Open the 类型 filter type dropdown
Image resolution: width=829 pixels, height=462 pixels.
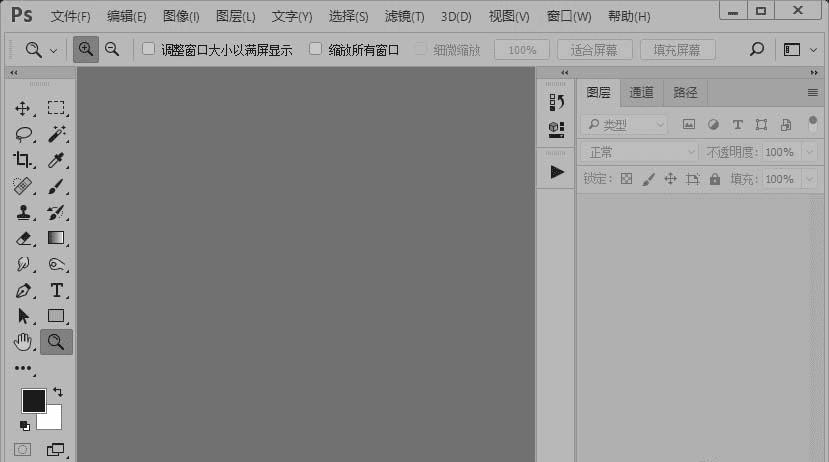point(624,125)
